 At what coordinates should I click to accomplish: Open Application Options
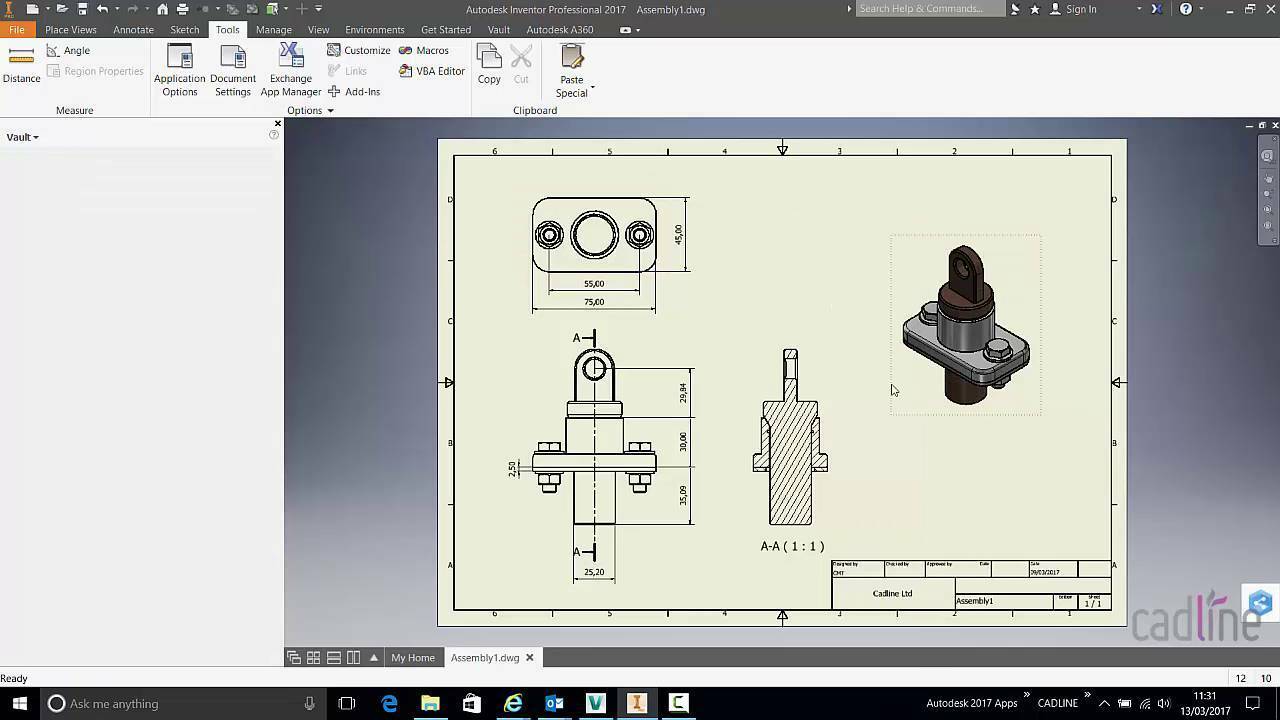point(180,70)
